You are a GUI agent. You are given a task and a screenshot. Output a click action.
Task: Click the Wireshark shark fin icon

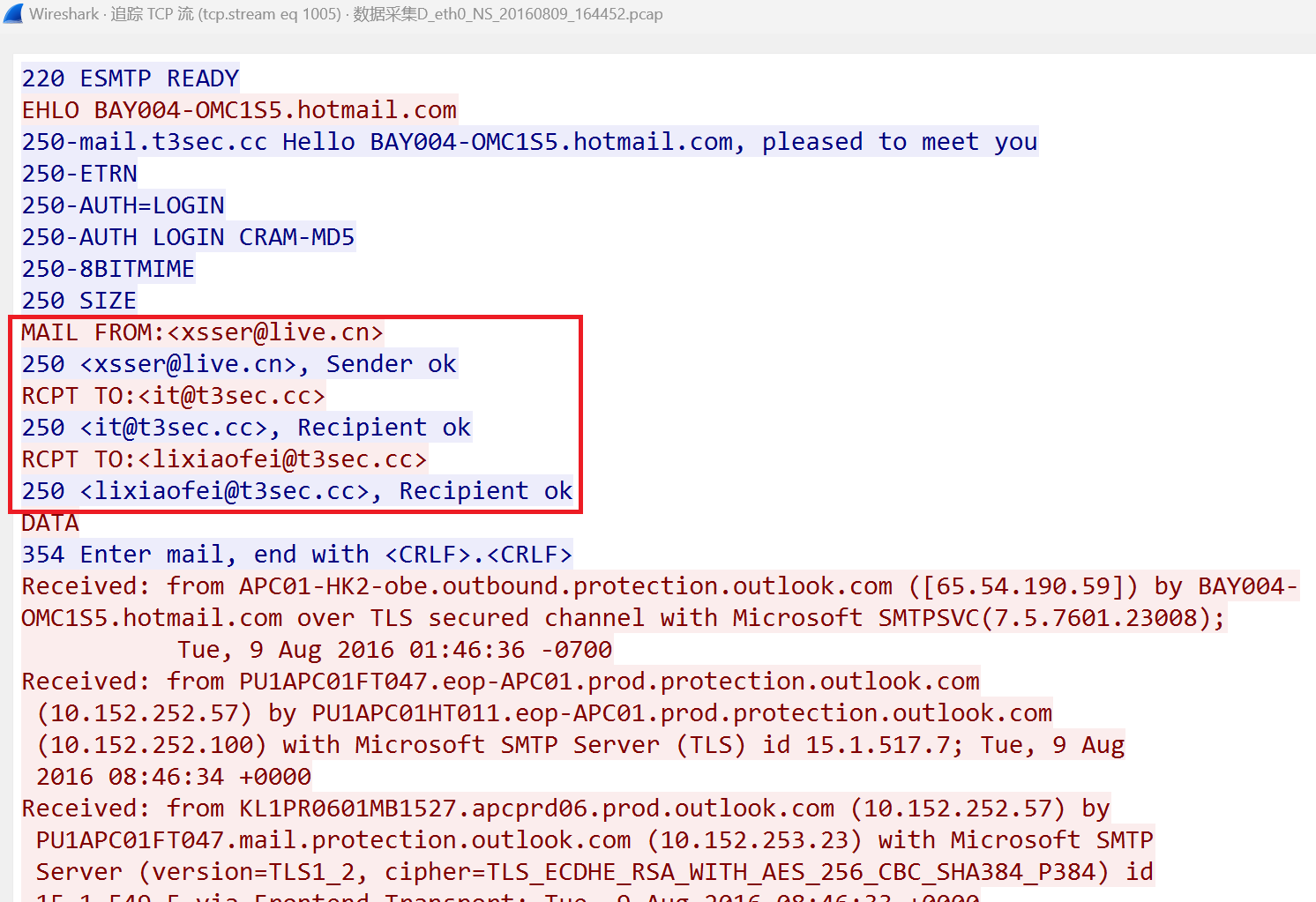(x=13, y=14)
